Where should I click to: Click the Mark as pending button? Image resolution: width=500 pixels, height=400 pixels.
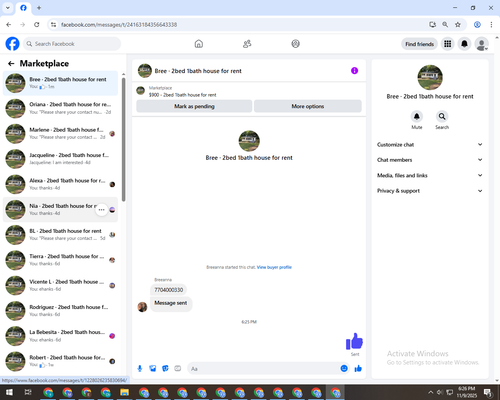pos(194,106)
